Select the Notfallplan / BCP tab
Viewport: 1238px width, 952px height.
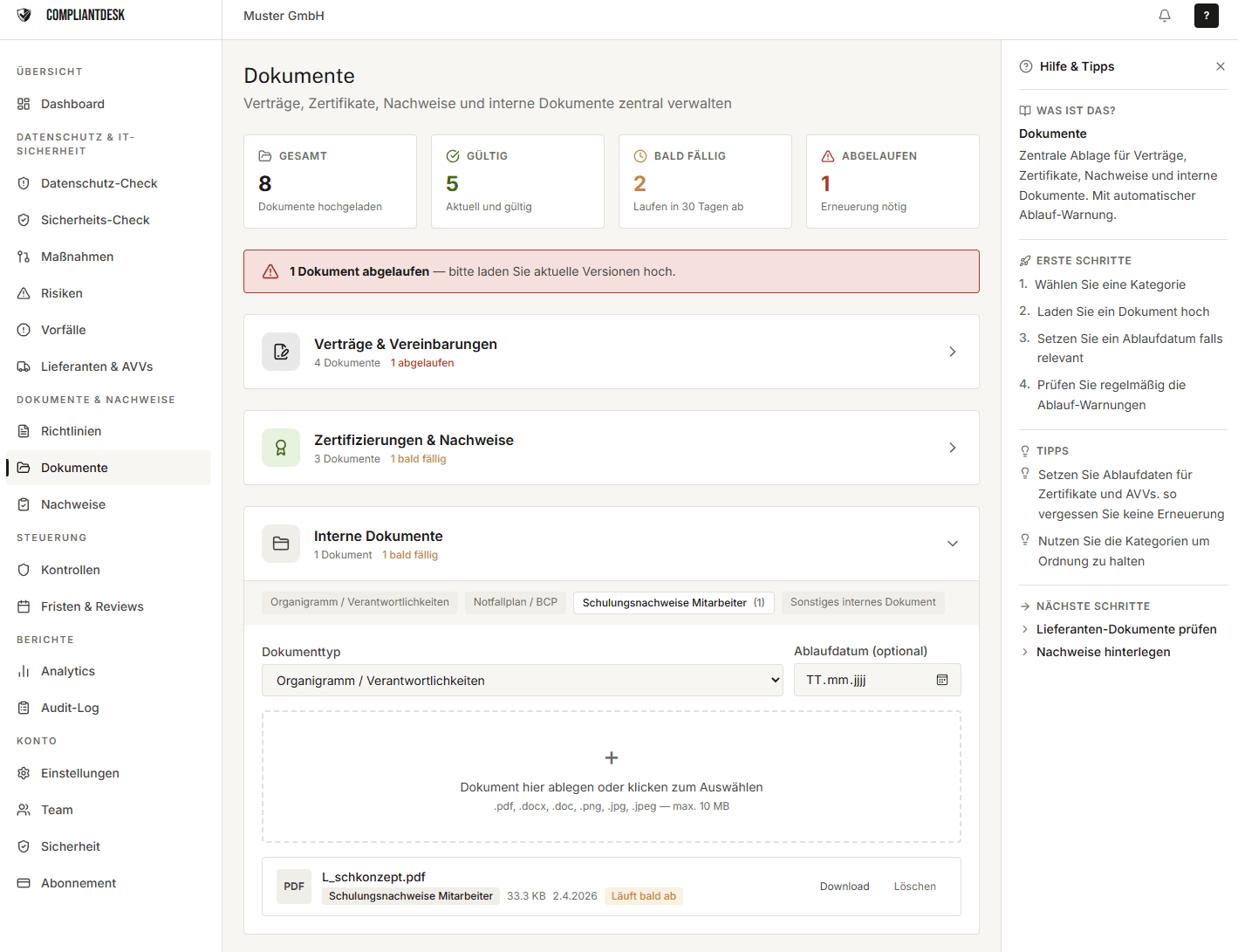[515, 602]
